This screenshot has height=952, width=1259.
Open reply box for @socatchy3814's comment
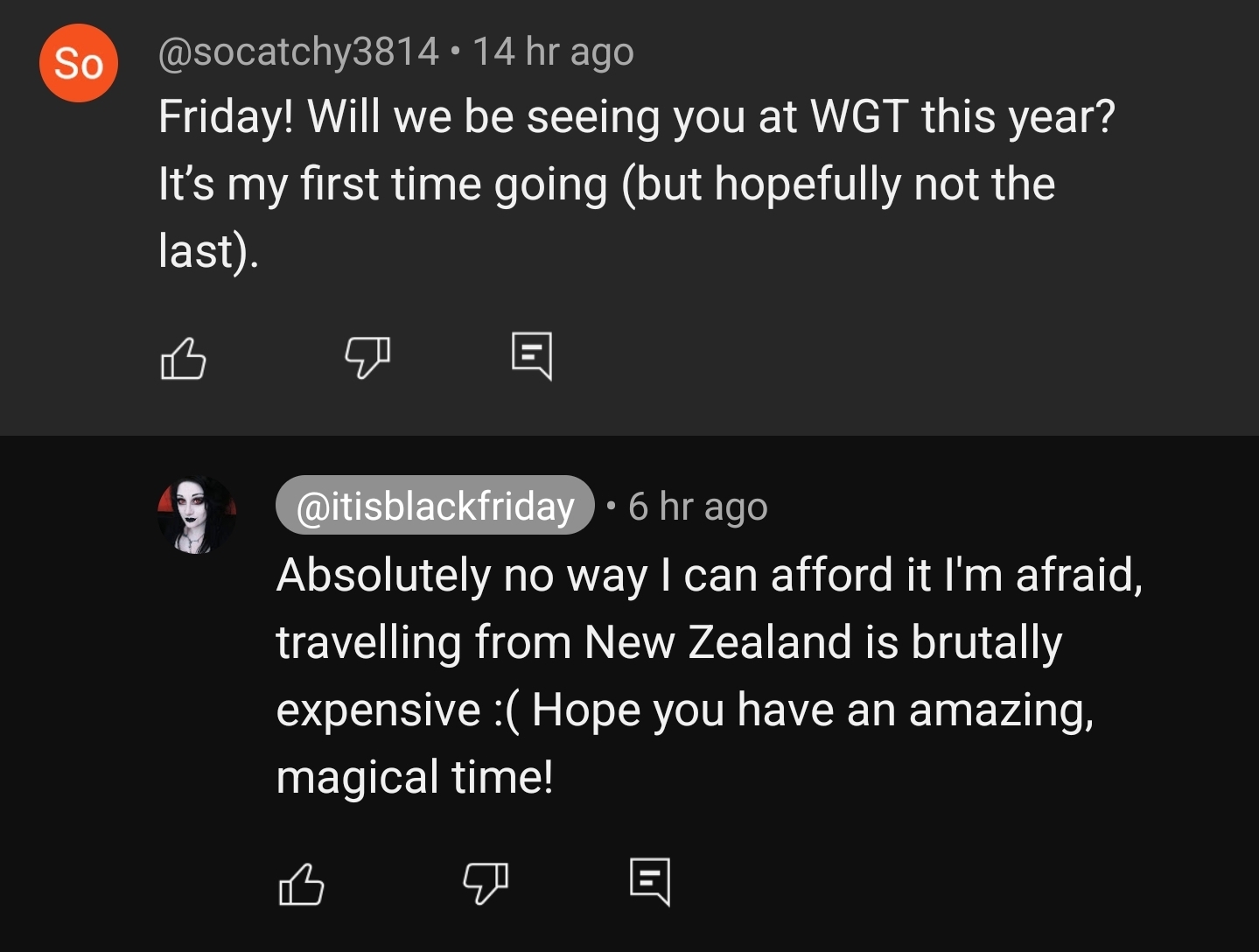click(x=532, y=355)
